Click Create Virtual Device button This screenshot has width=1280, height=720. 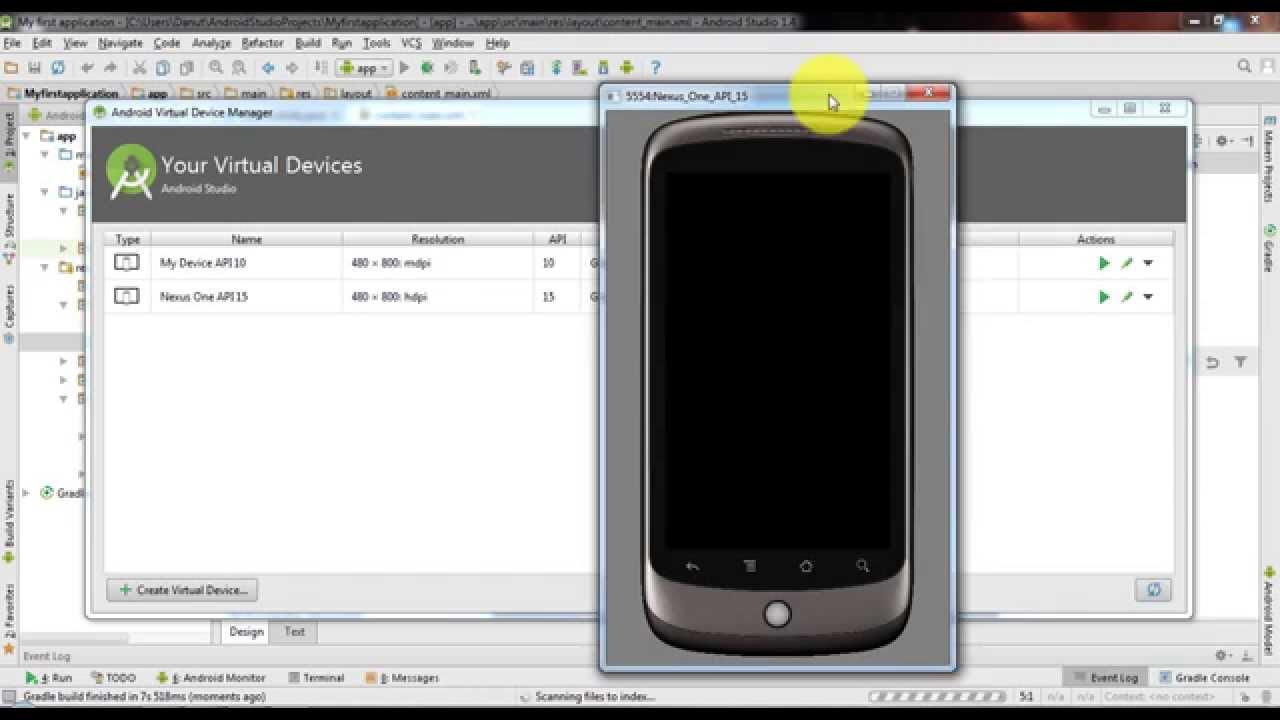pyautogui.click(x=183, y=590)
